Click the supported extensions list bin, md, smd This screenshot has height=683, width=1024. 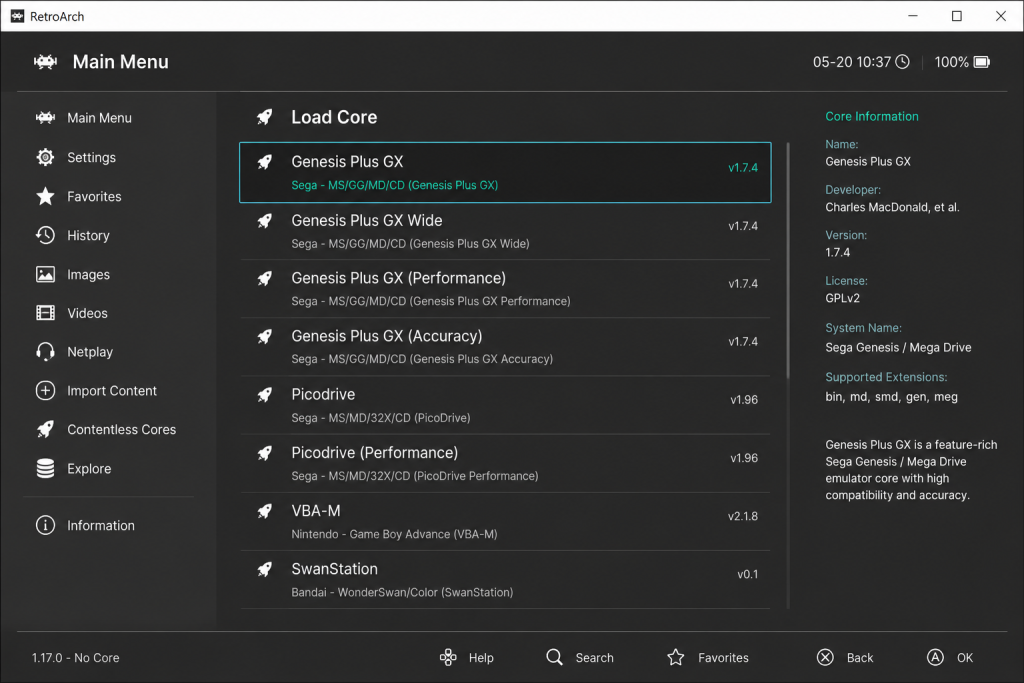pyautogui.click(x=891, y=396)
